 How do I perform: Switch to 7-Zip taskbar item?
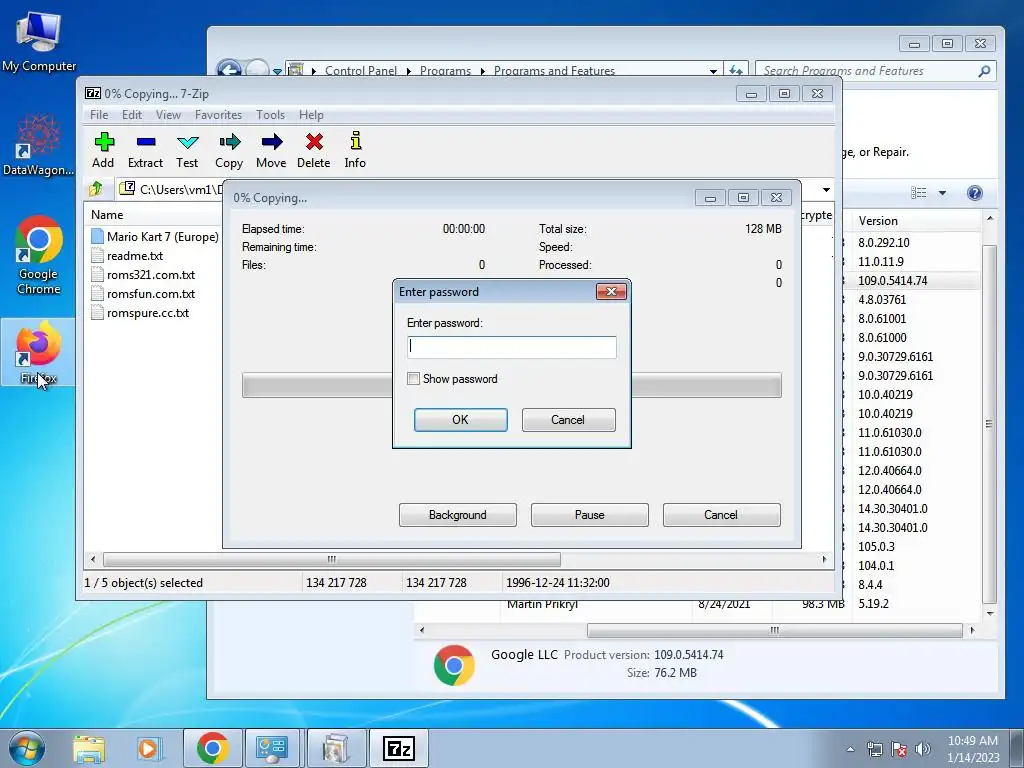399,748
